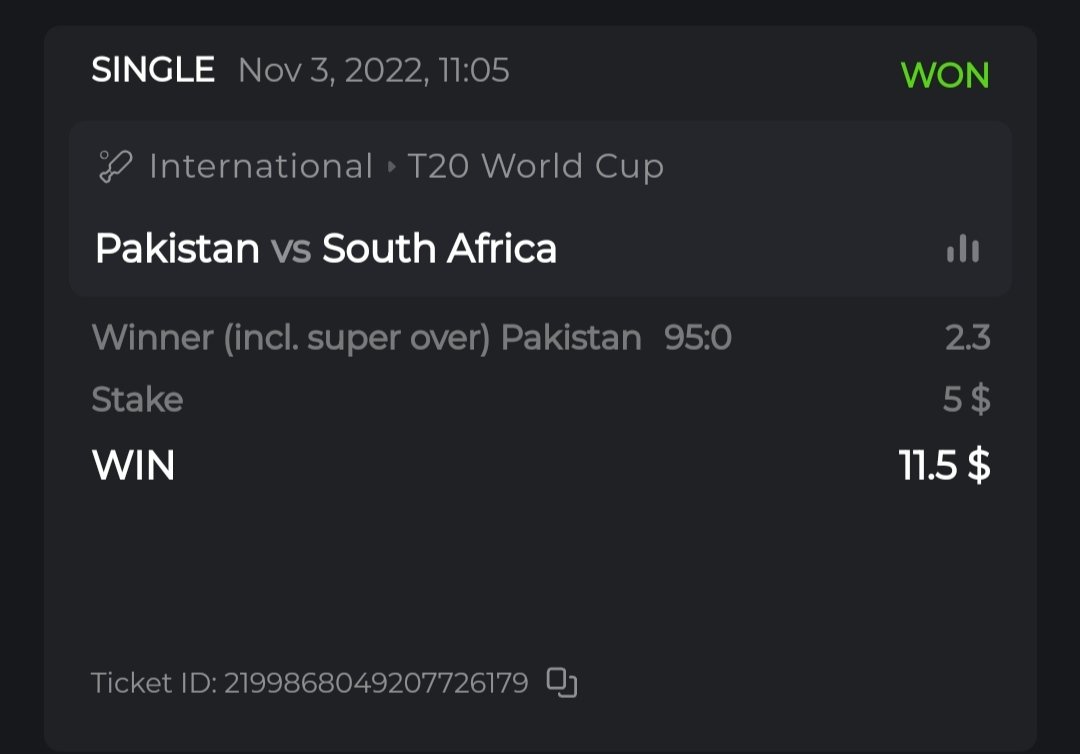Click the 5 $ stake amount
Image resolution: width=1080 pixels, height=754 pixels.
[x=966, y=400]
